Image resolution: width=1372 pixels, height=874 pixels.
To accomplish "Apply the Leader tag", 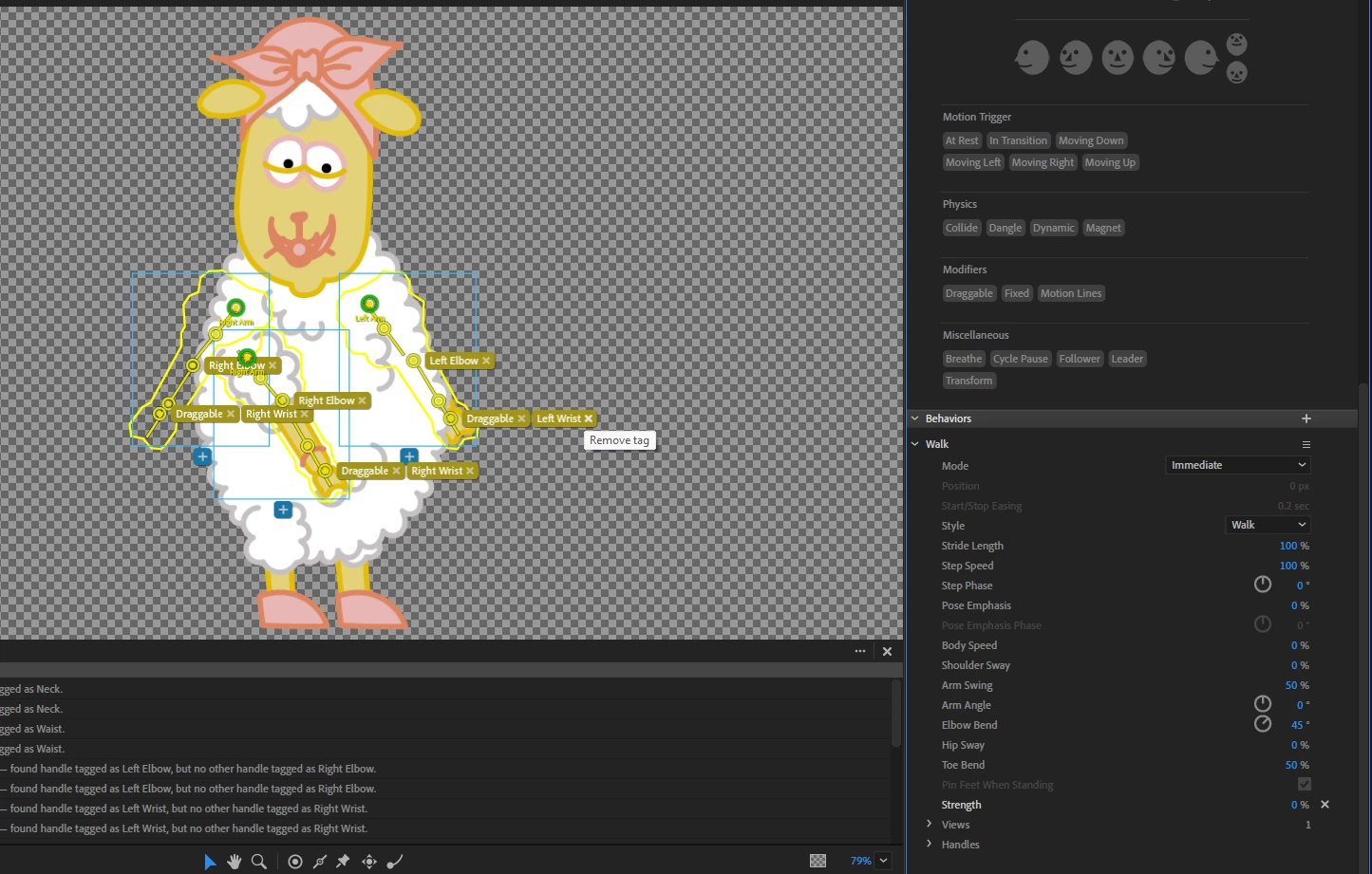I will point(1127,359).
